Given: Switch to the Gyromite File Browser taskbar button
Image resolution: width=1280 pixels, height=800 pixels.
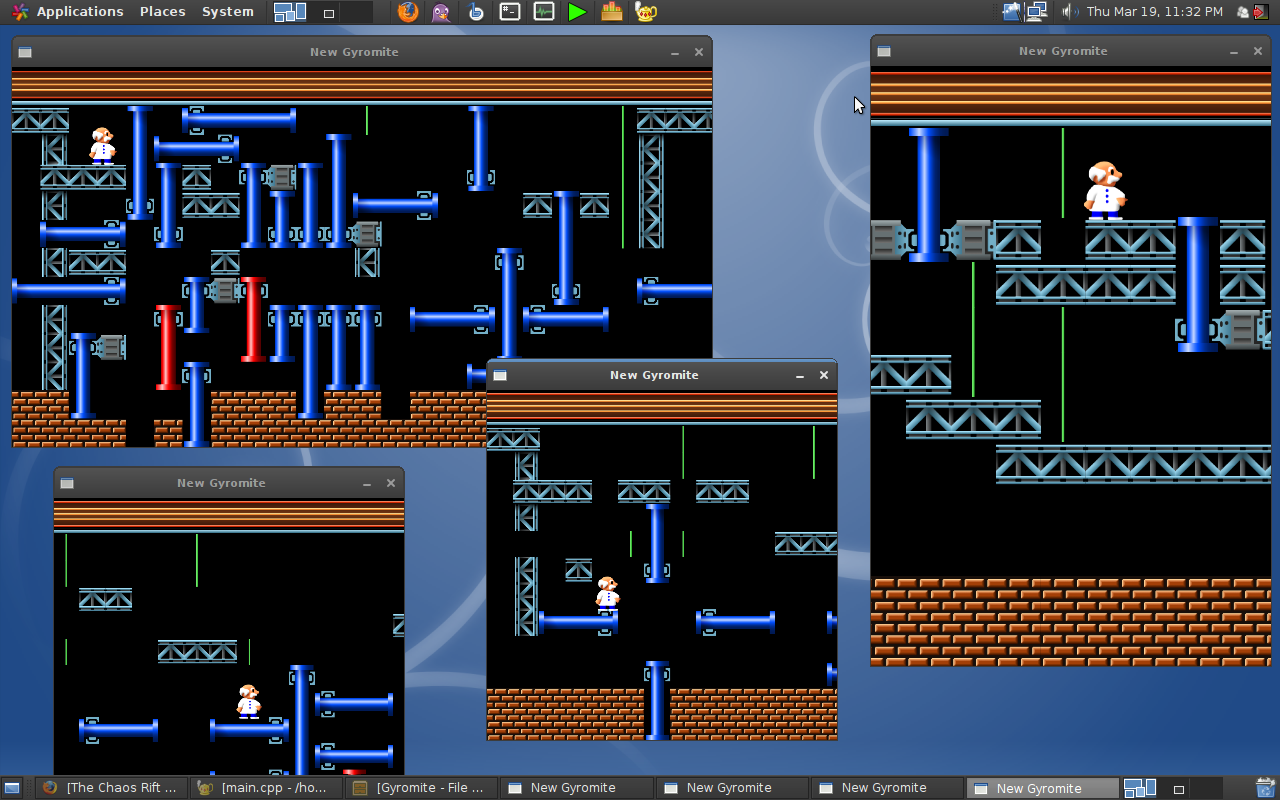Looking at the screenshot, I should click(x=421, y=788).
